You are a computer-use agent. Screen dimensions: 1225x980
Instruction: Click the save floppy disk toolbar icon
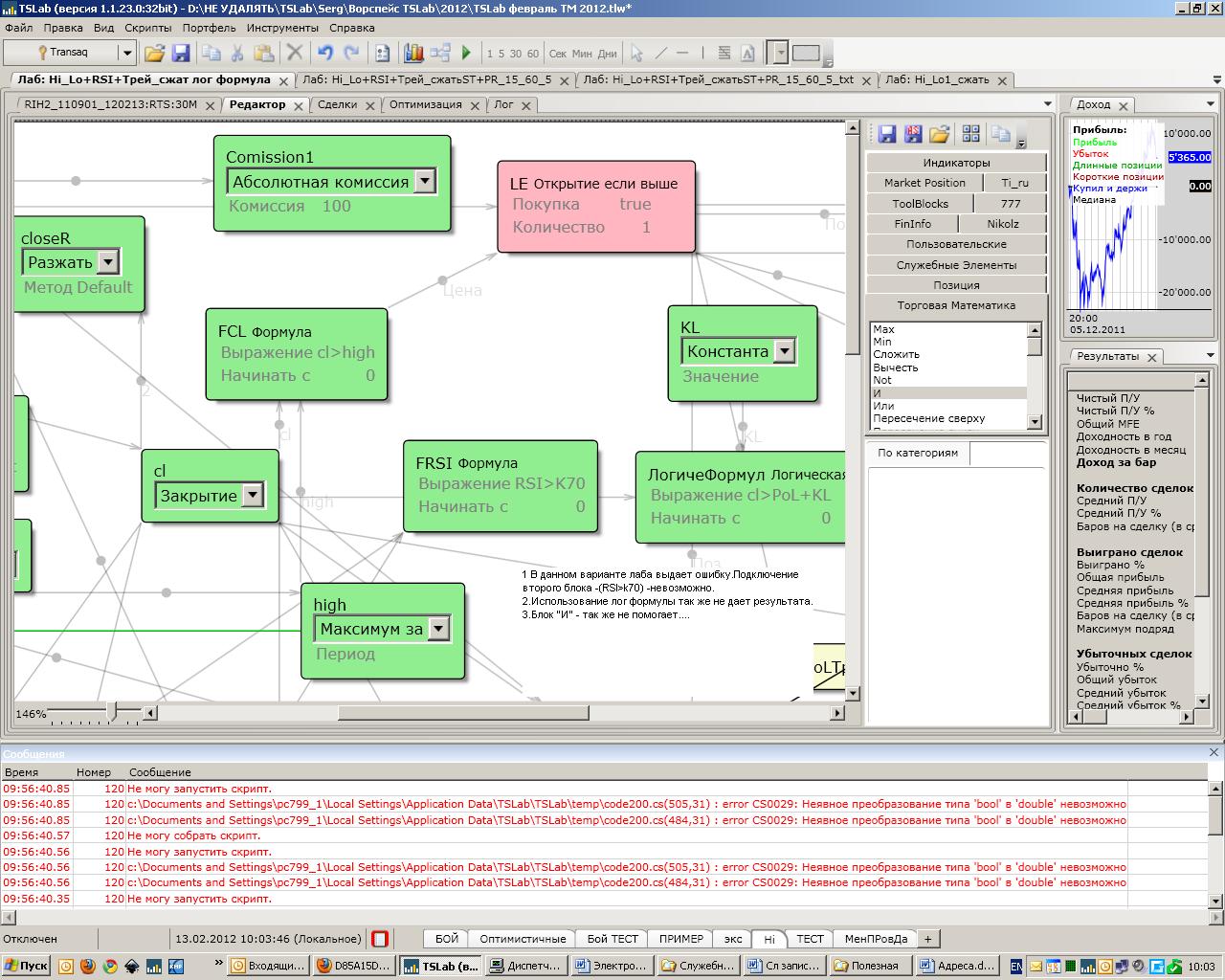point(180,54)
